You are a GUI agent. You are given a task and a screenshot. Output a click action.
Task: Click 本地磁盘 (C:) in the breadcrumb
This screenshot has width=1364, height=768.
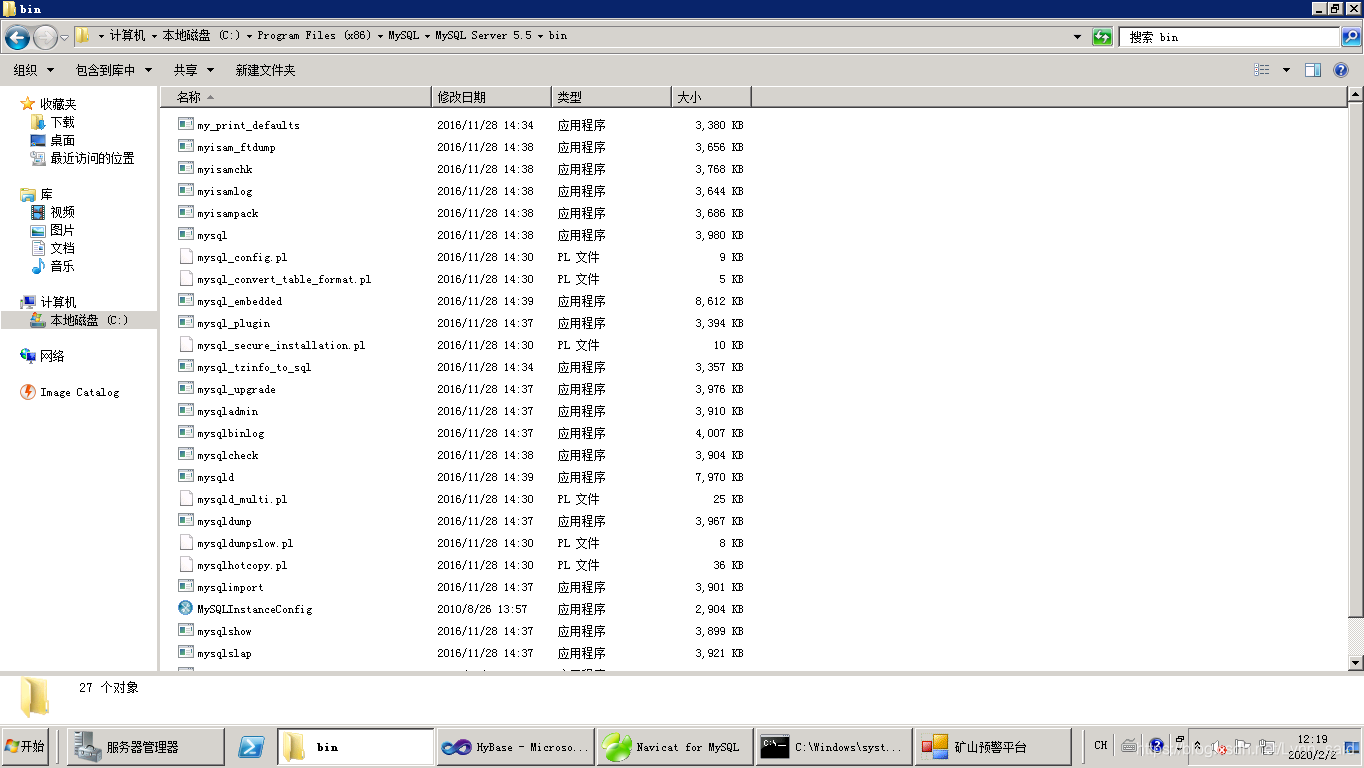[x=202, y=36]
